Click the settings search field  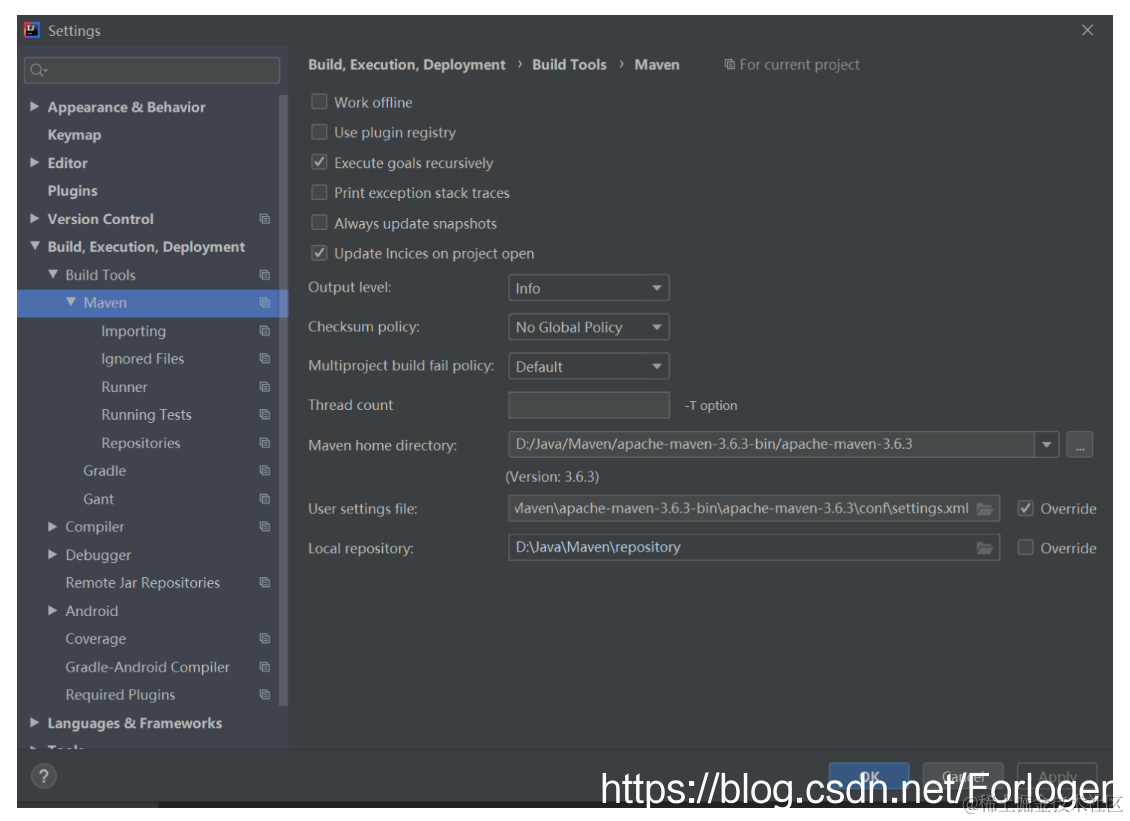152,70
